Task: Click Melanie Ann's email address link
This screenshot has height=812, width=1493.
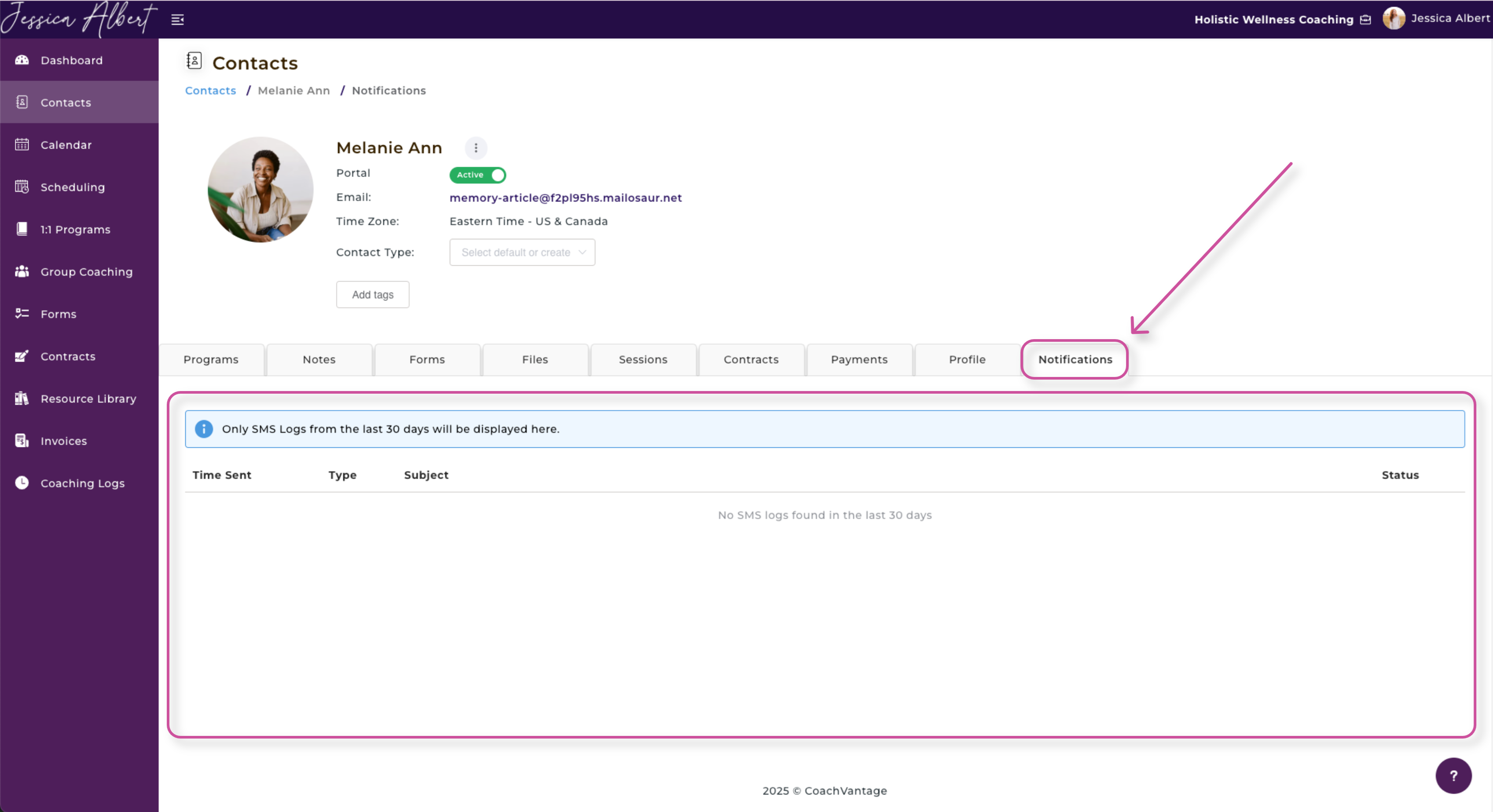Action: [566, 198]
